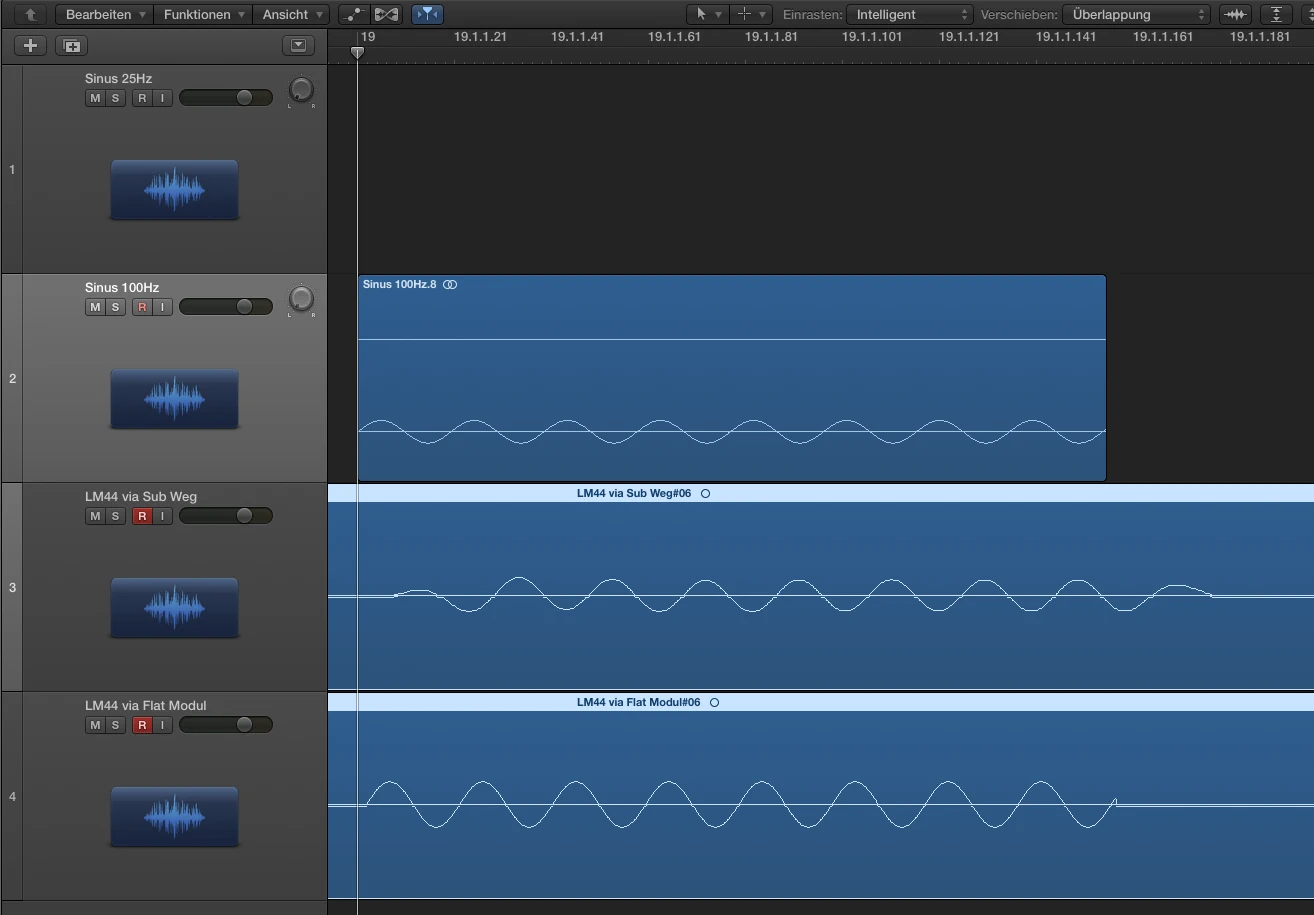The image size is (1314, 915).
Task: Open the Verschieben drag mode dropdown
Action: click(x=1136, y=15)
